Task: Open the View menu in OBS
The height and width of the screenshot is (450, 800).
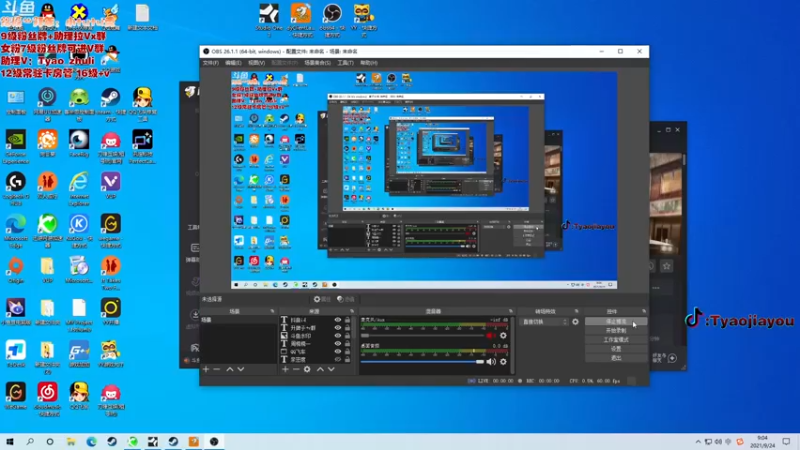Action: (x=256, y=63)
